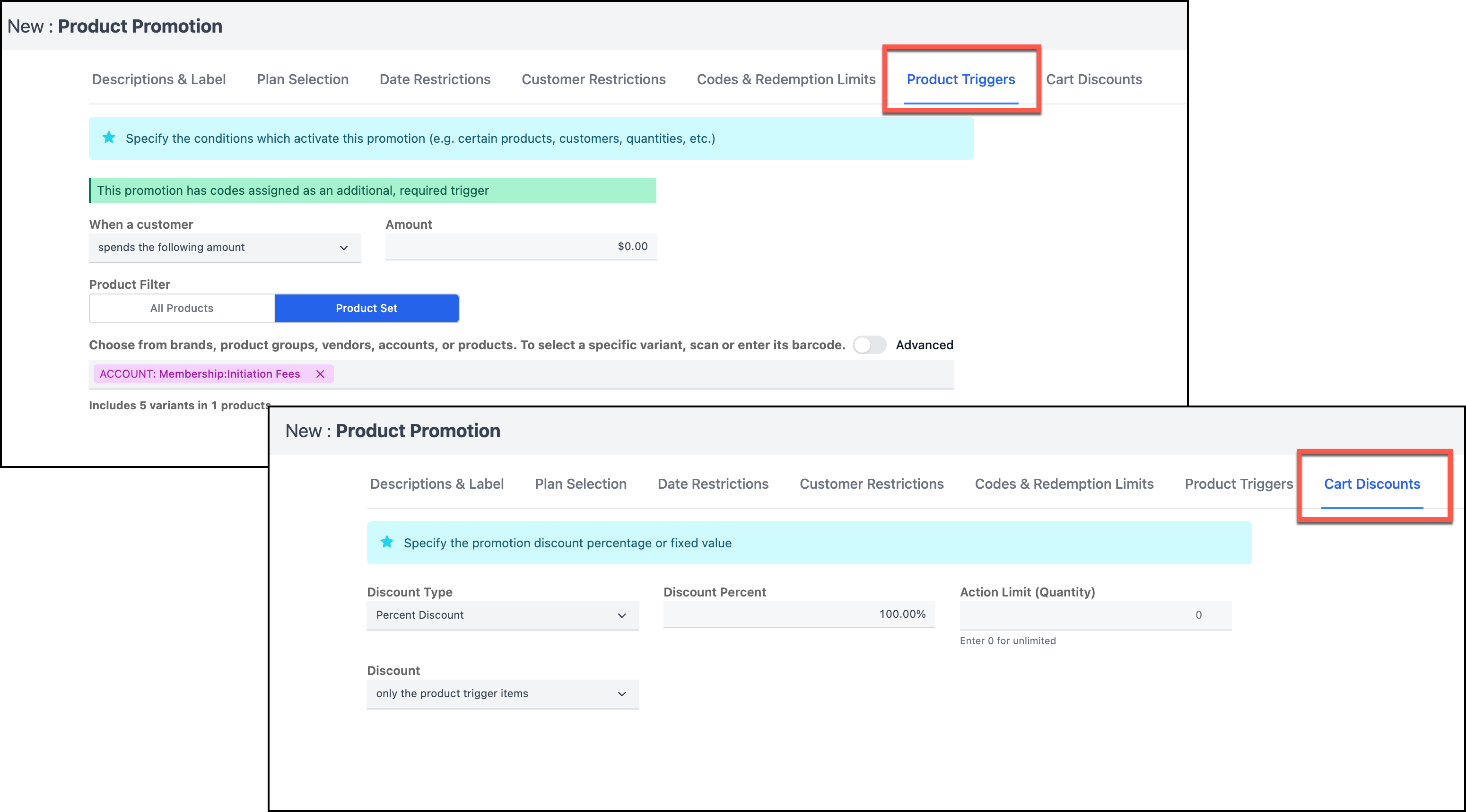Image resolution: width=1466 pixels, height=812 pixels.
Task: Click the ACCOUNT: Membership:Initiation Fees tag
Action: 200,373
